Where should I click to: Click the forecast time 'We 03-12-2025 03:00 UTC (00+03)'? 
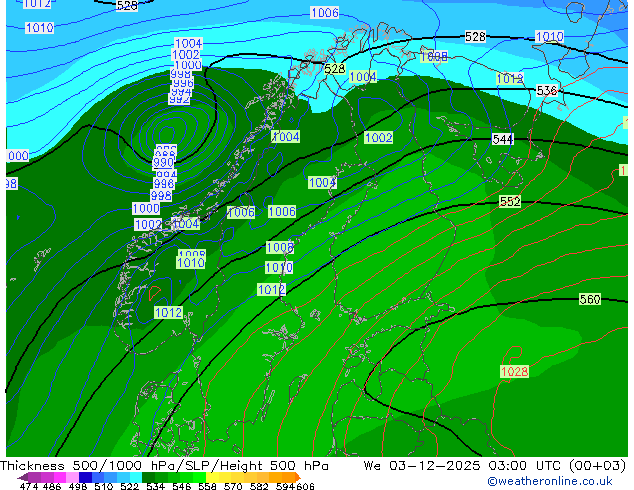(x=495, y=466)
